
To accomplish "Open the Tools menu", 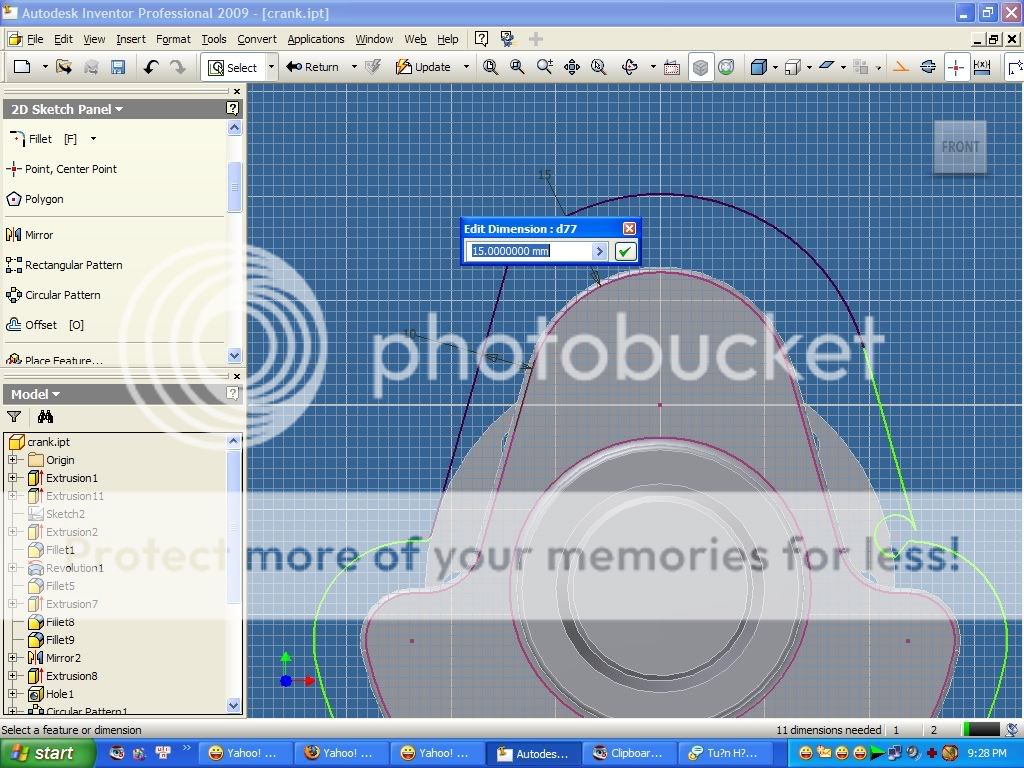I will coord(214,39).
